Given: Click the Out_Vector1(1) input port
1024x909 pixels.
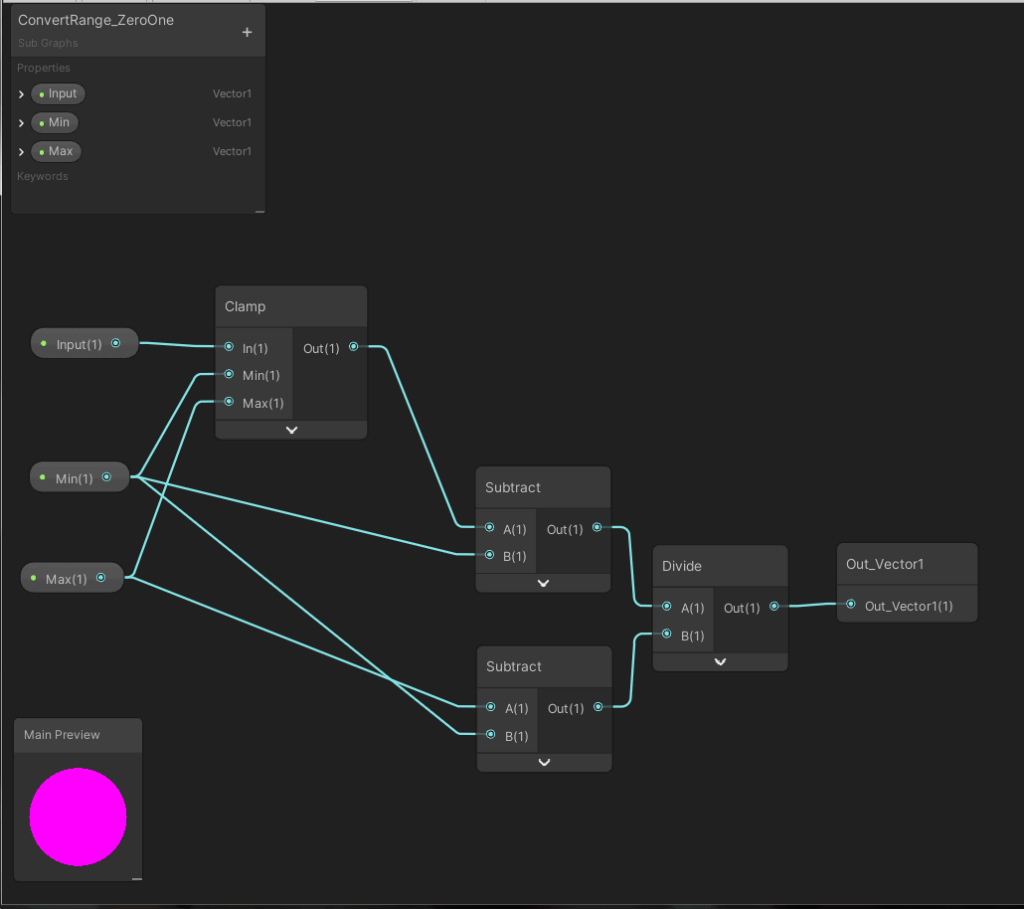Looking at the screenshot, I should tap(851, 604).
